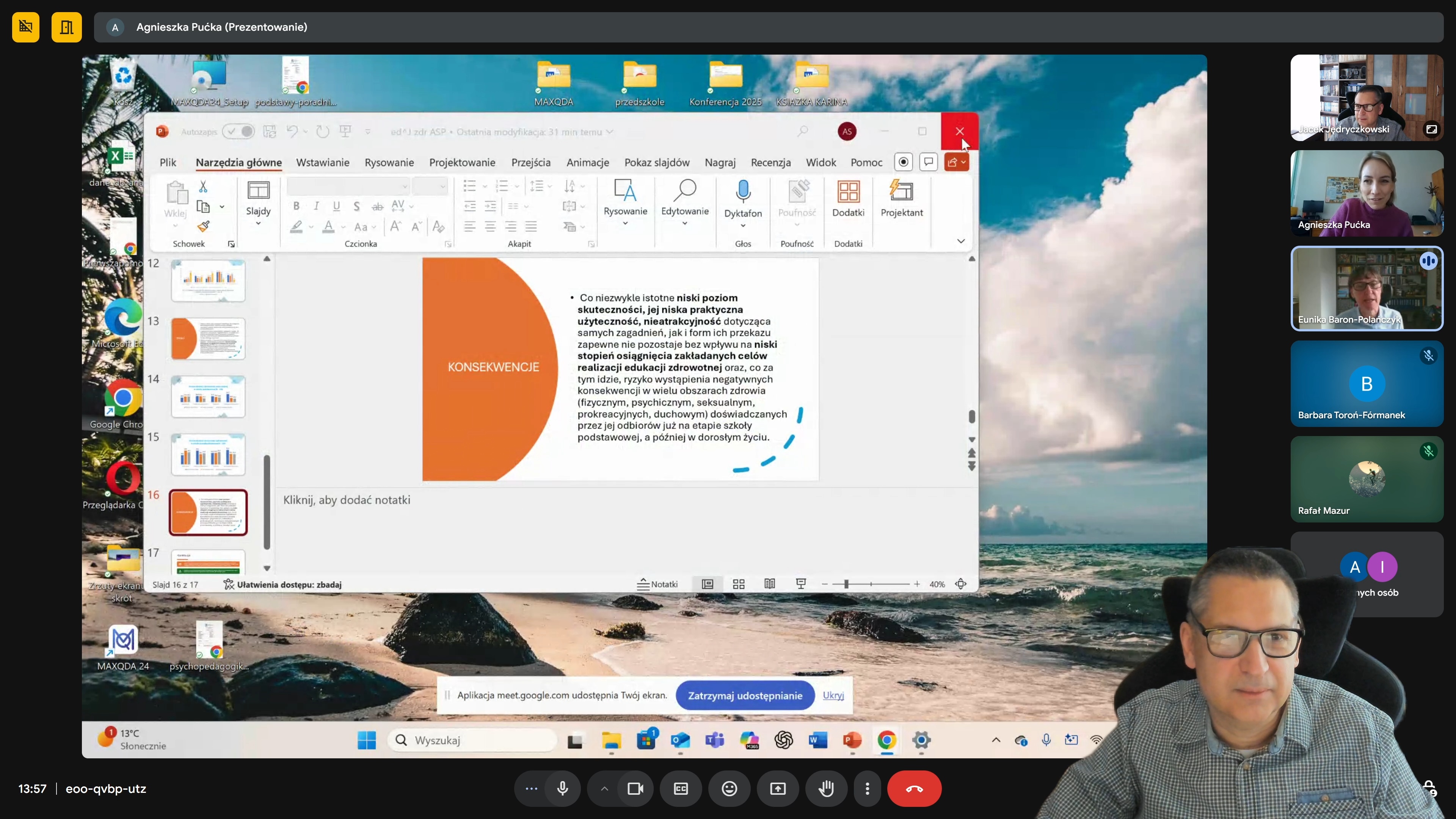Toggle Notatki pane in status bar
Image resolution: width=1456 pixels, height=819 pixels.
657,584
